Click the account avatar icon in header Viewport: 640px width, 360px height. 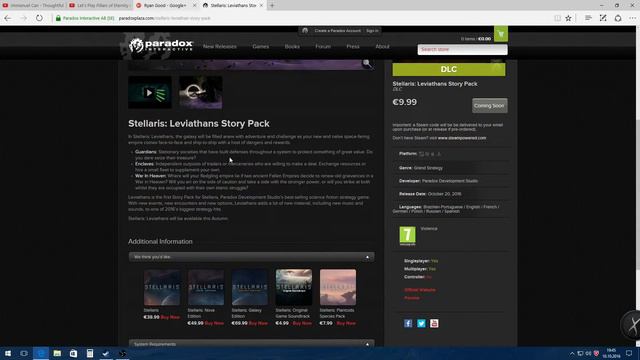[305, 31]
